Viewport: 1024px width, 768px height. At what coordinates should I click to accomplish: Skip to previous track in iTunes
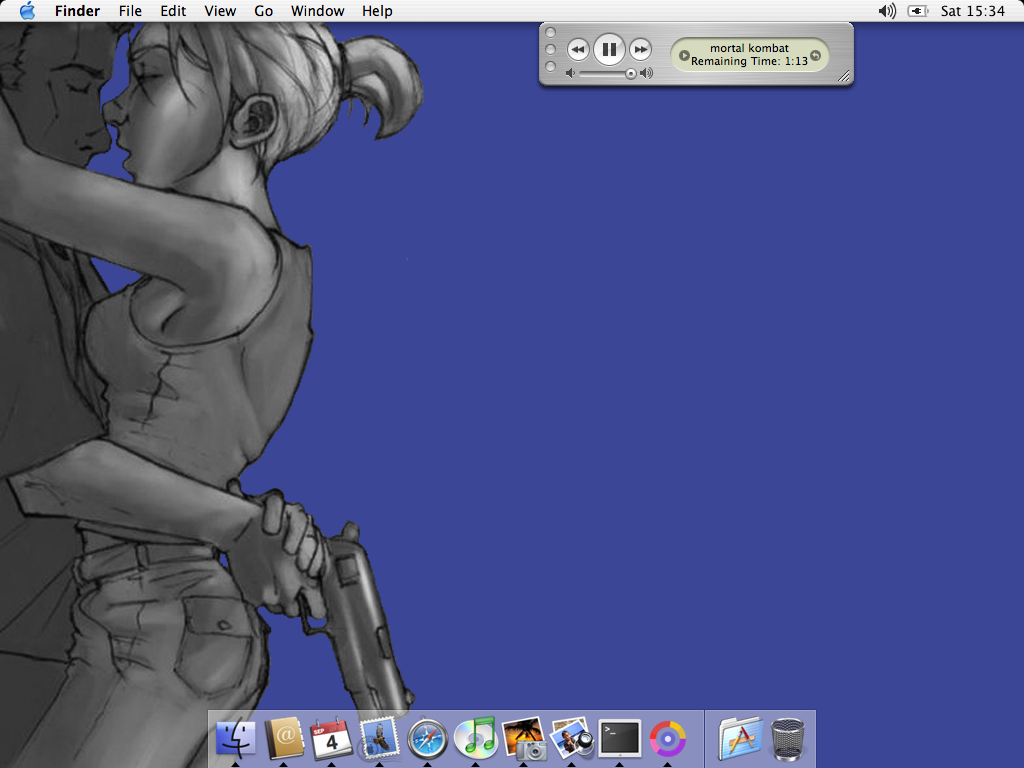[x=578, y=50]
